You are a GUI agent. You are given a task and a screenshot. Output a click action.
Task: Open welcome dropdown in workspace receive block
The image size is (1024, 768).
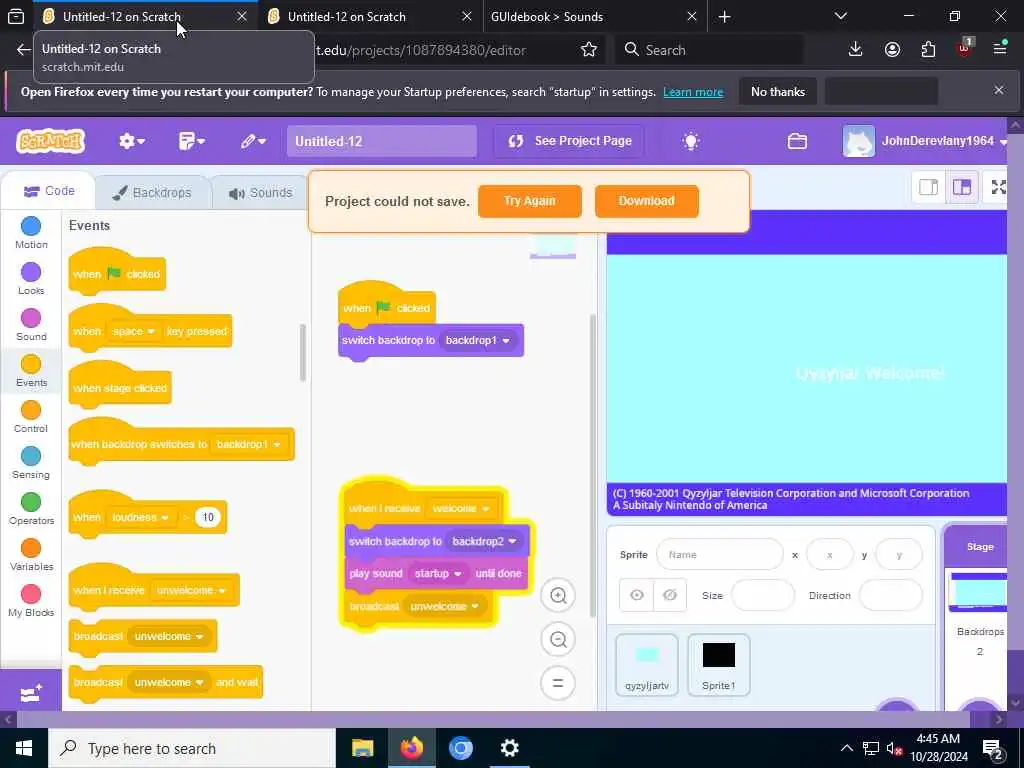coord(460,508)
